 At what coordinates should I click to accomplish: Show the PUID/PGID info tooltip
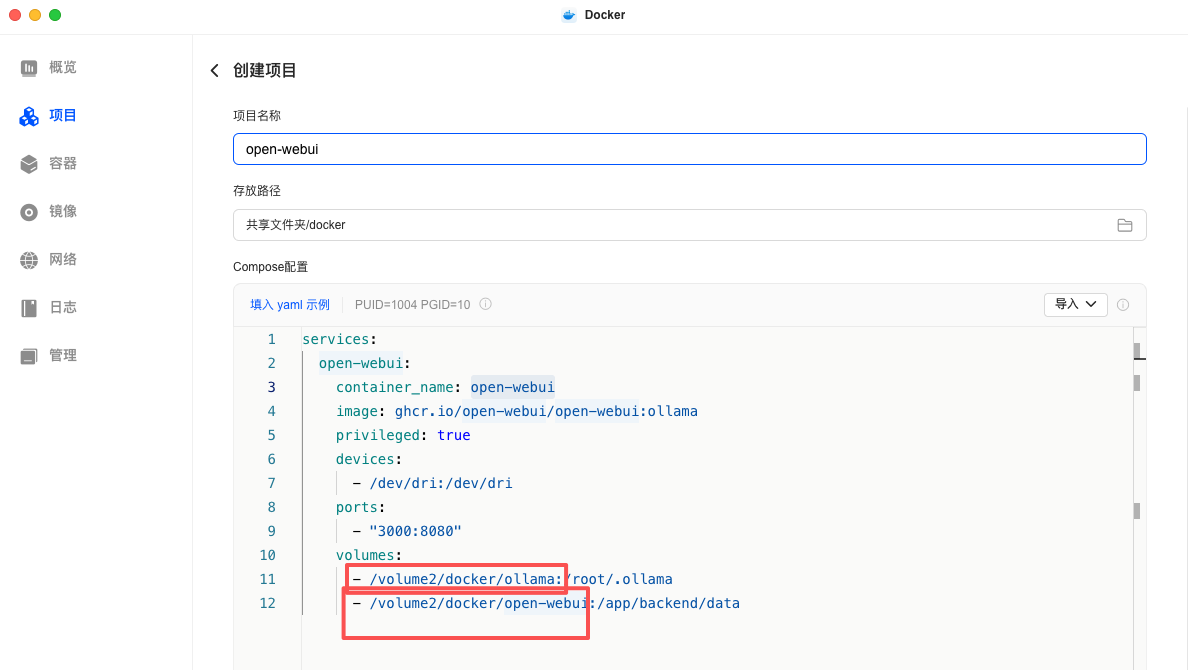(485, 304)
